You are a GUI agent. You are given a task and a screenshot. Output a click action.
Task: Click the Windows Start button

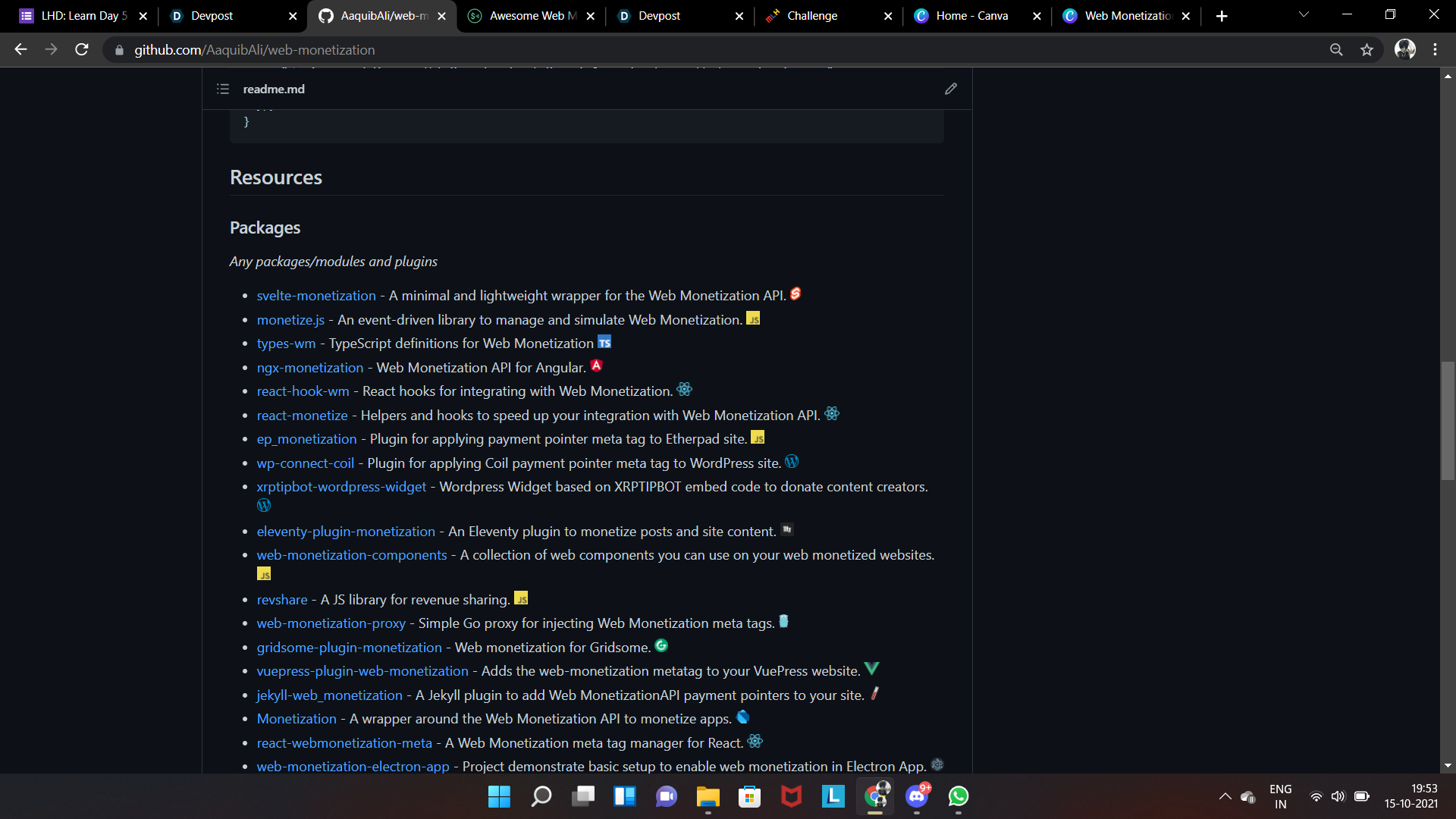[x=499, y=796]
